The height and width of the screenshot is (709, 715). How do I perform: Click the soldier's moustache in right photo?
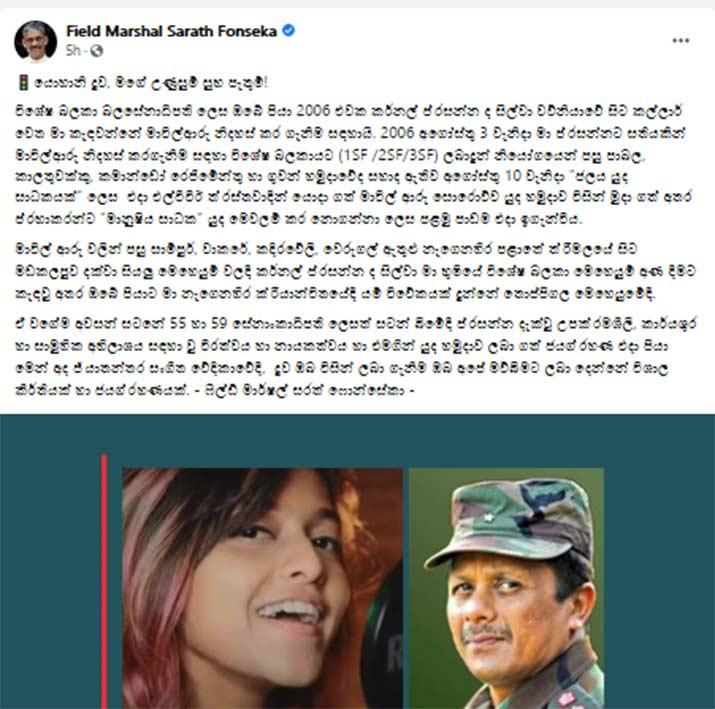(487, 631)
